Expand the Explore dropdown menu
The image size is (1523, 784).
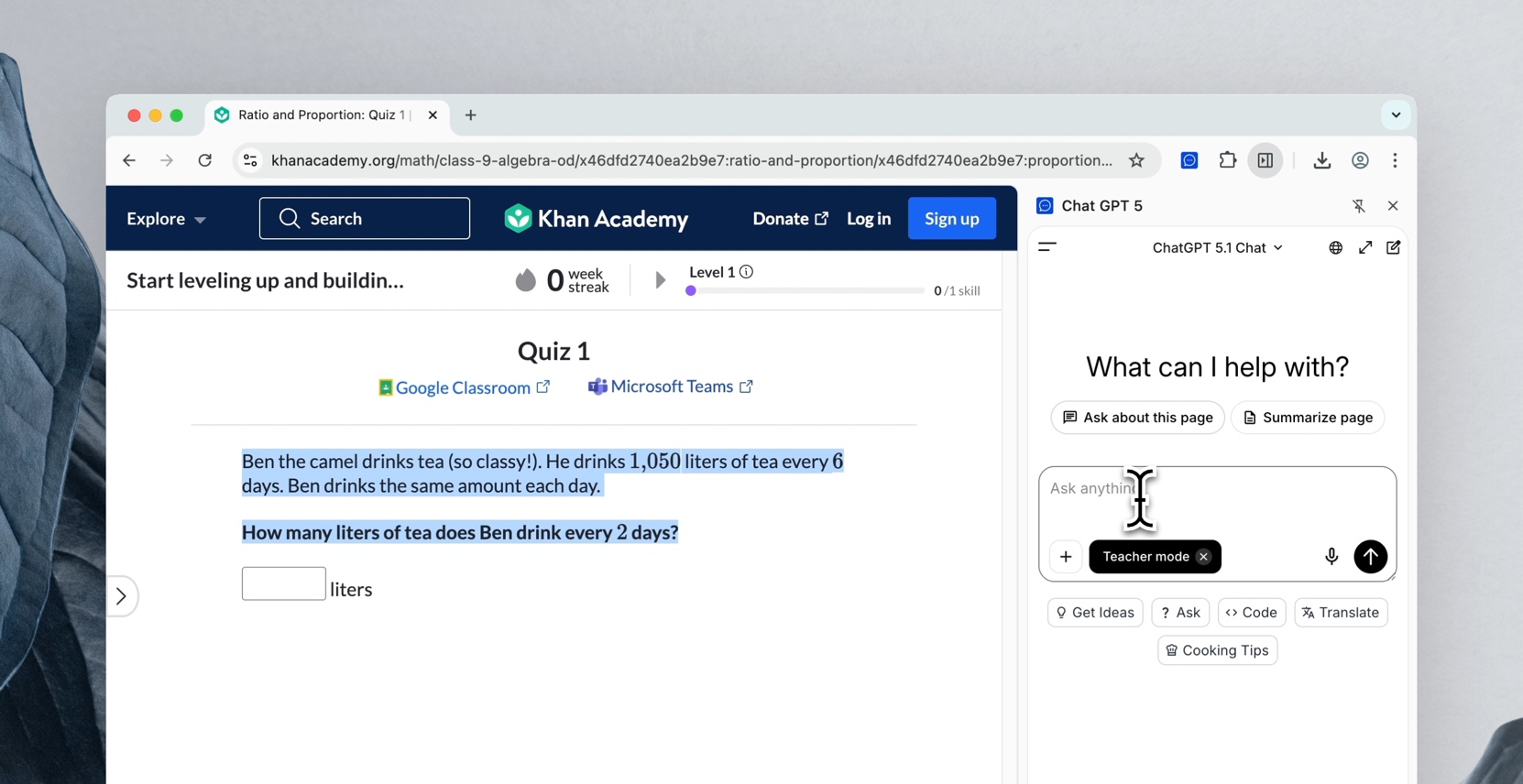(166, 219)
